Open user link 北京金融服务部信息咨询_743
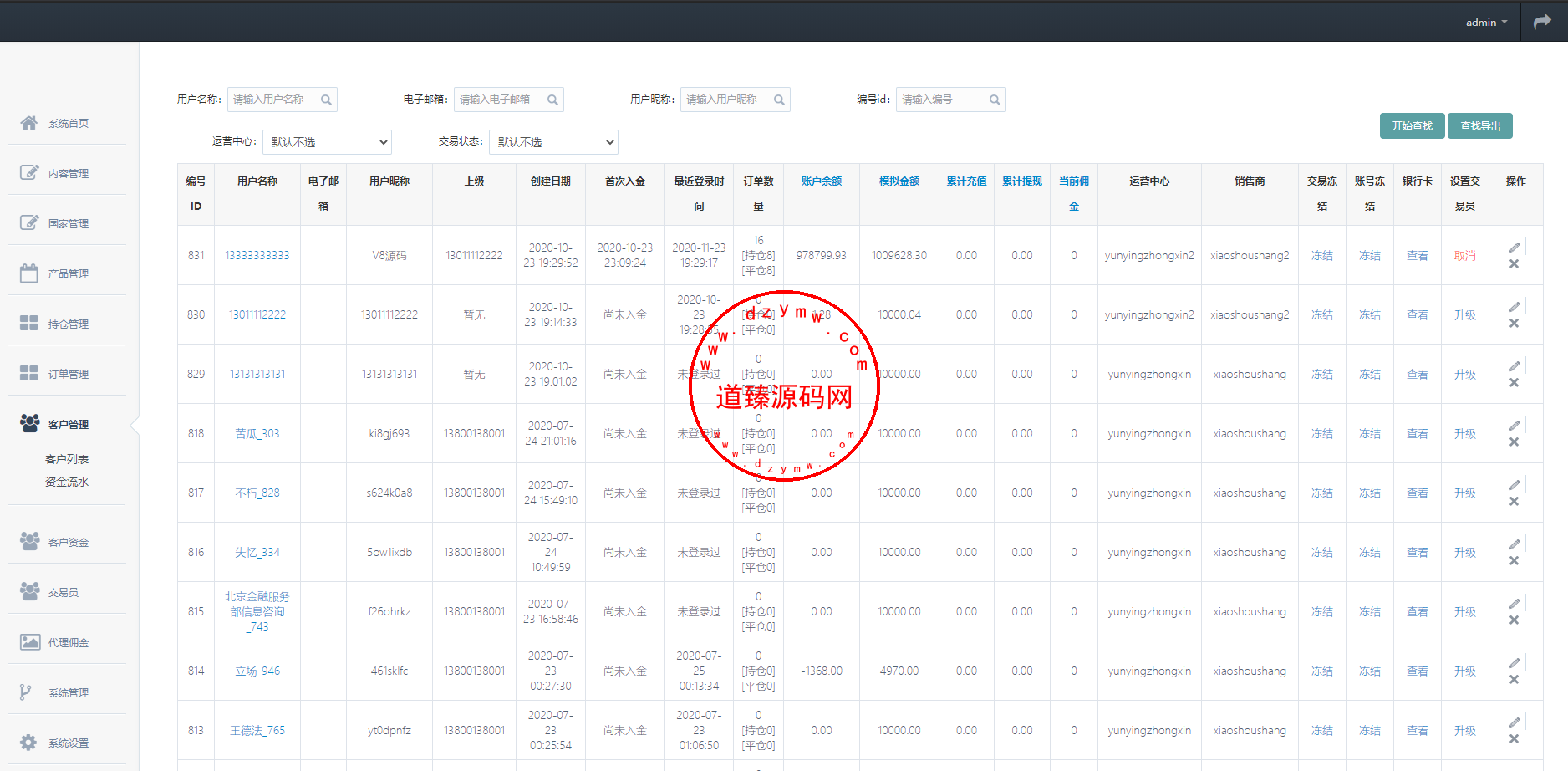The image size is (1568, 771). tap(257, 611)
